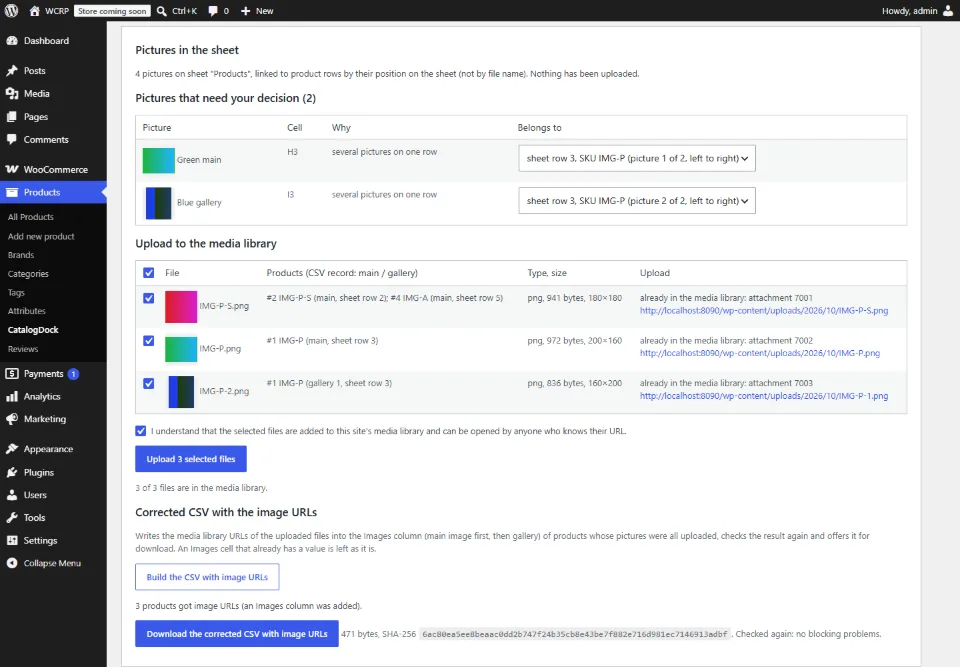Click the Payments notification badge 1
960x667 pixels.
tap(73, 374)
